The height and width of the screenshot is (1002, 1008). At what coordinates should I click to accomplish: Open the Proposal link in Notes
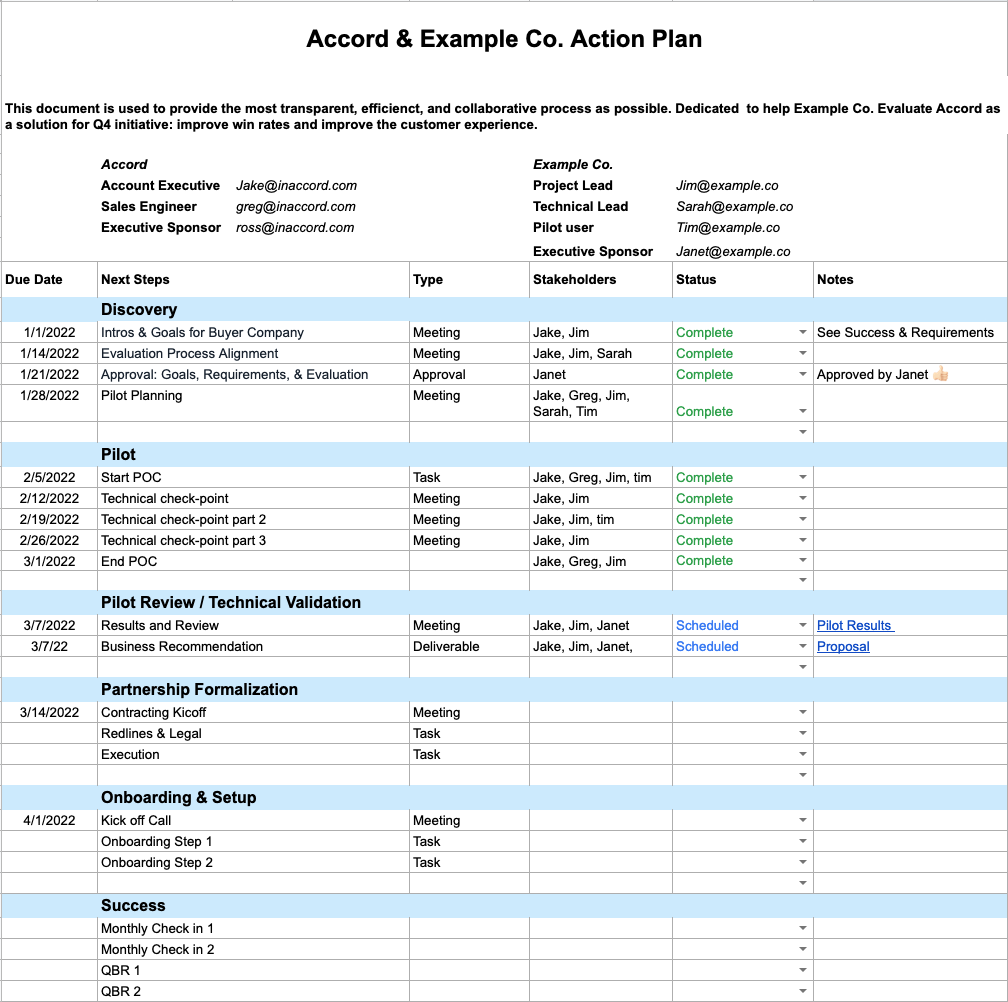(843, 646)
